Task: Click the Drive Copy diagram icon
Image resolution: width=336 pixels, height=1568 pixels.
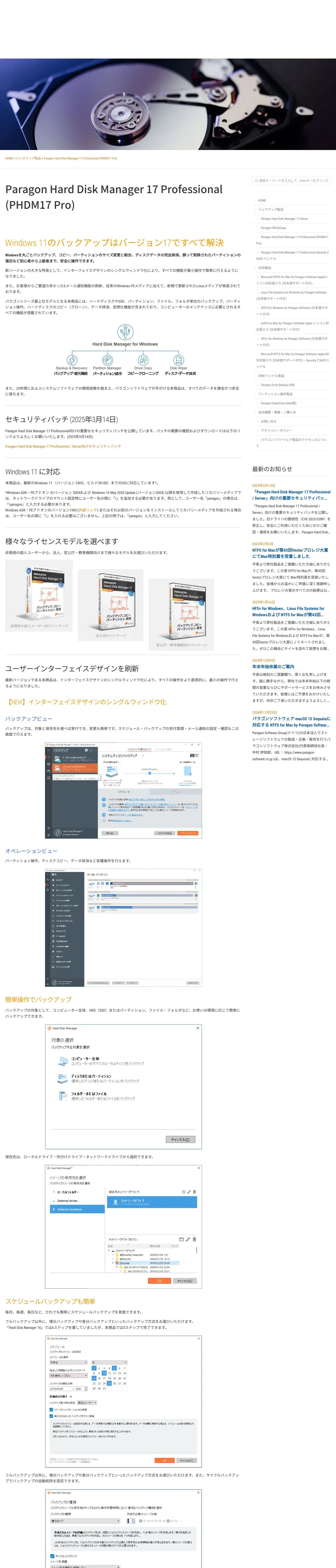Action: [143, 360]
